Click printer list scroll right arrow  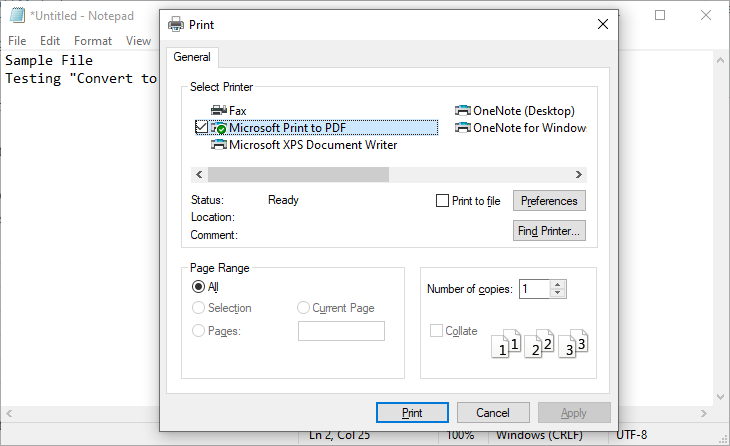579,175
